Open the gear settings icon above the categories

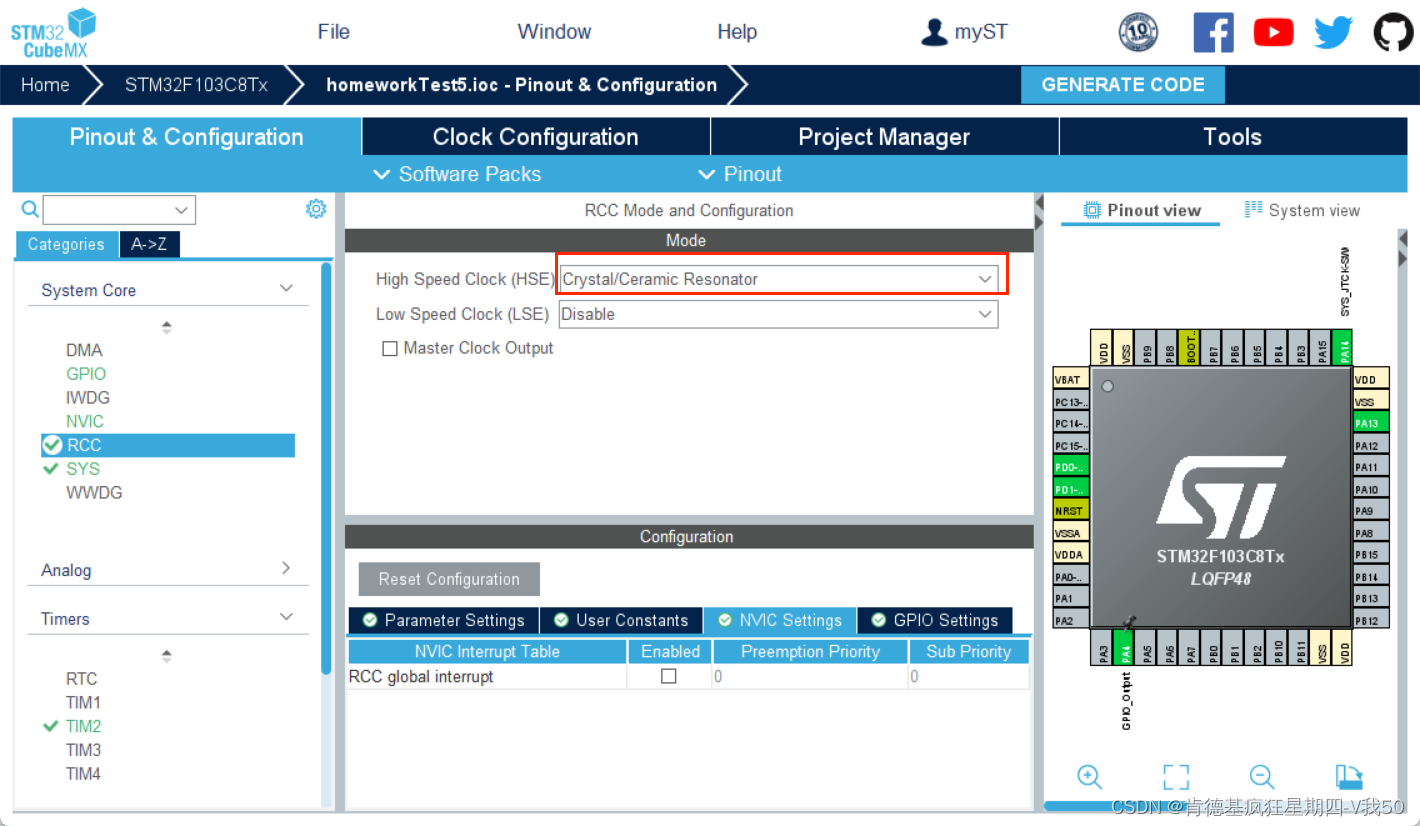[x=316, y=208]
